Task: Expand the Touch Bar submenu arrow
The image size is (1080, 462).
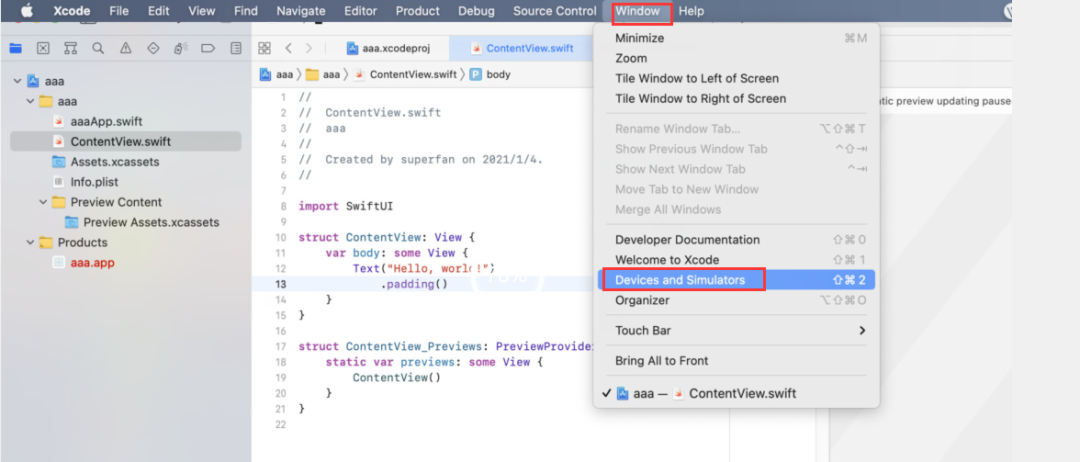Action: [862, 330]
